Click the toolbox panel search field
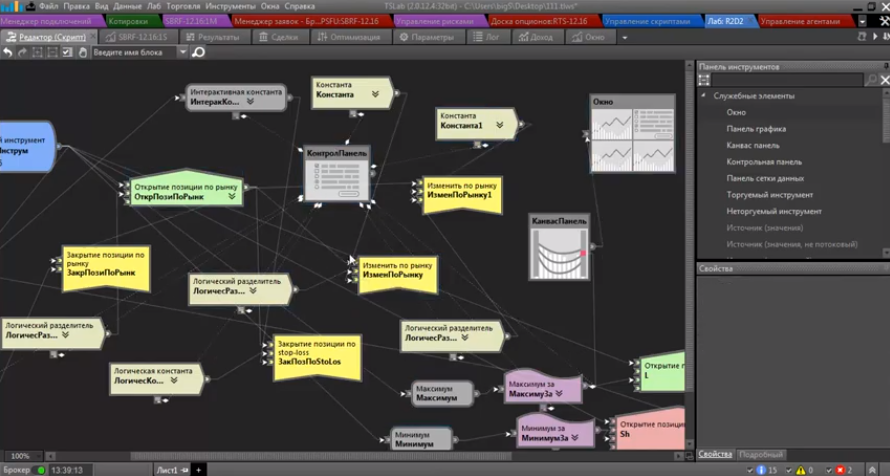Image resolution: width=890 pixels, height=476 pixels. pyautogui.click(x=788, y=80)
